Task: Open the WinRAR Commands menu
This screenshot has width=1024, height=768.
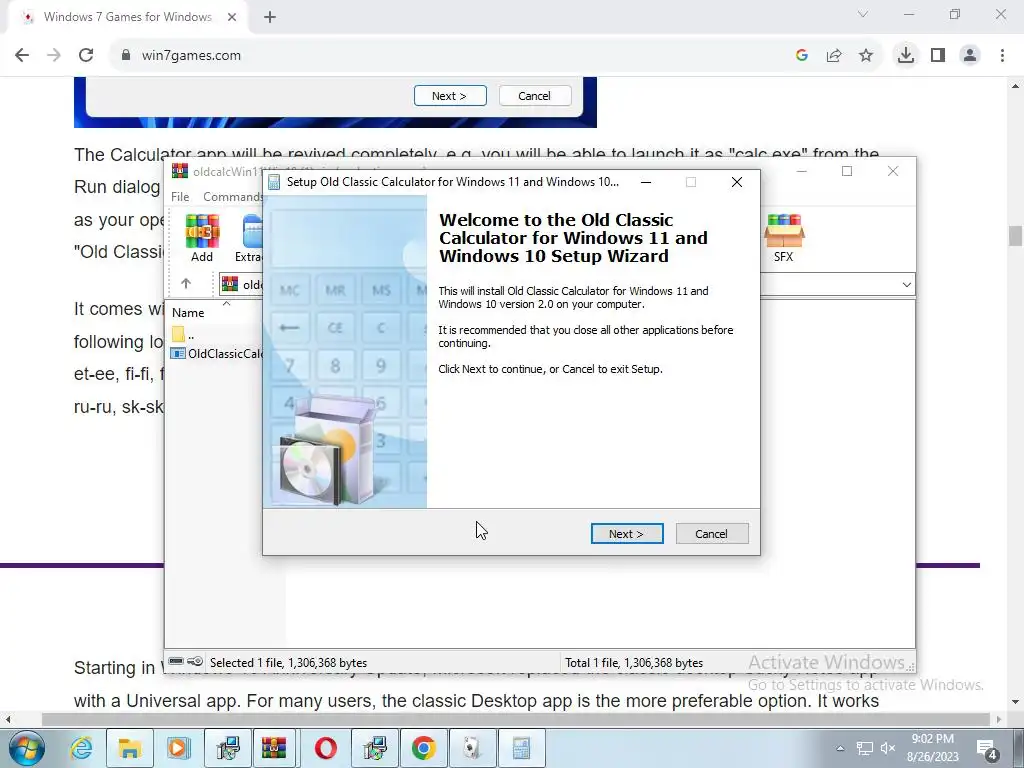Action: click(x=232, y=197)
